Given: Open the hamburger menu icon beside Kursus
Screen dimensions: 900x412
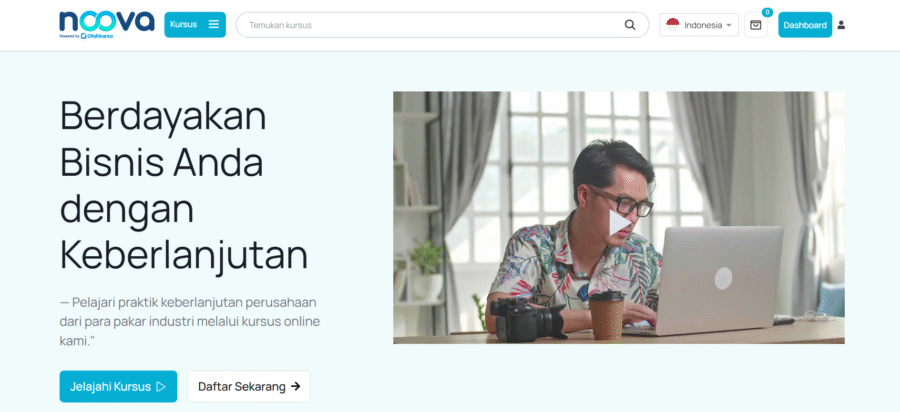Looking at the screenshot, I should pos(214,25).
